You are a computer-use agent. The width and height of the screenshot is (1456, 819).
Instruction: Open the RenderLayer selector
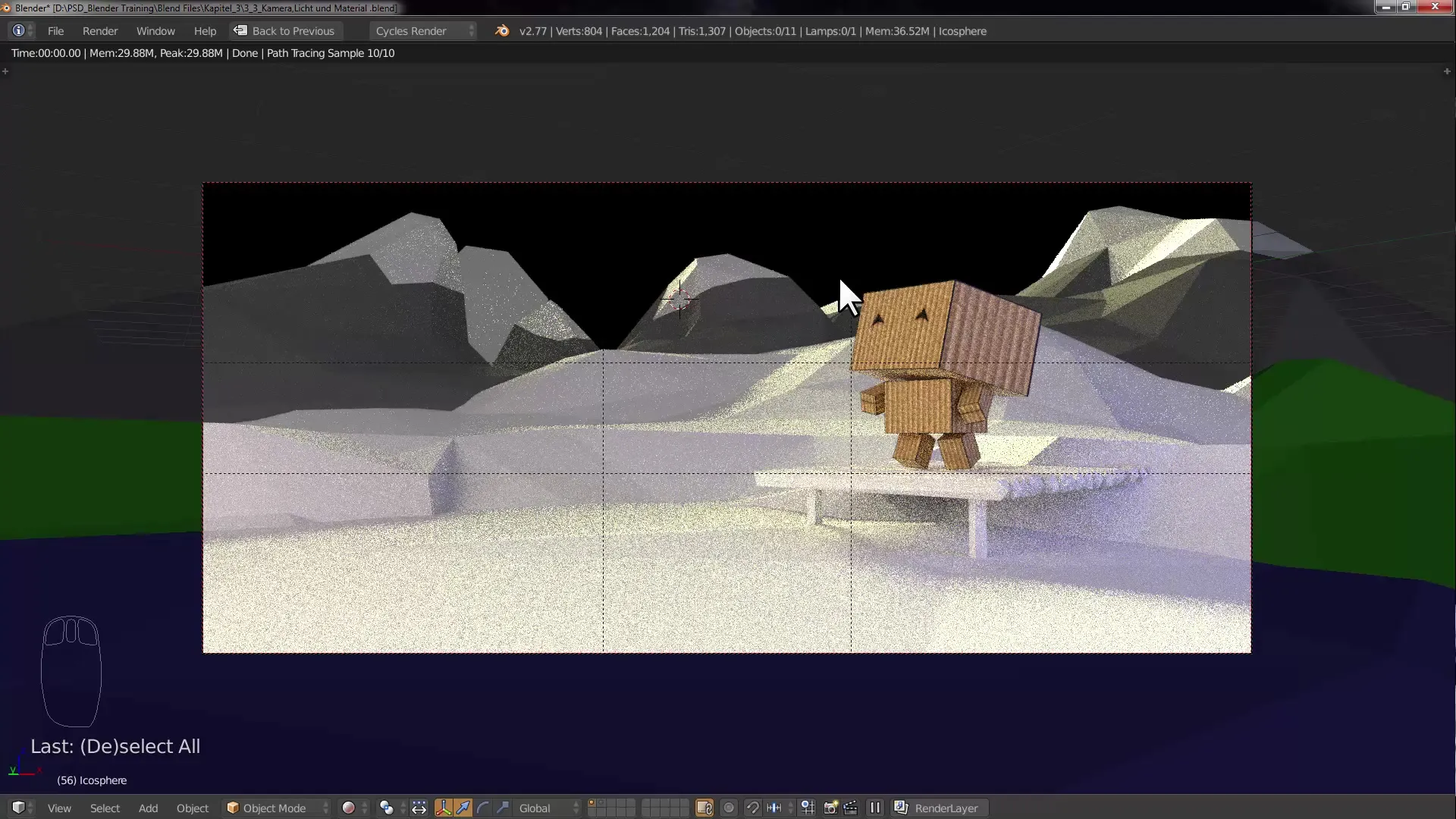pyautogui.click(x=938, y=808)
